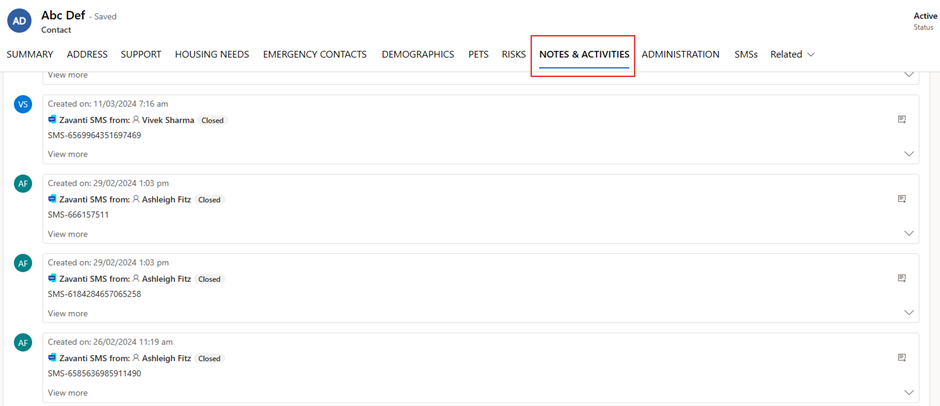Open the PETS tab

[x=478, y=54]
